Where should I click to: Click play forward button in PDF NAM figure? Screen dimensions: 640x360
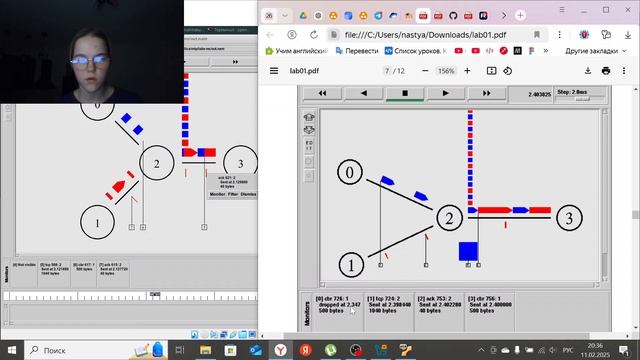[x=446, y=93]
